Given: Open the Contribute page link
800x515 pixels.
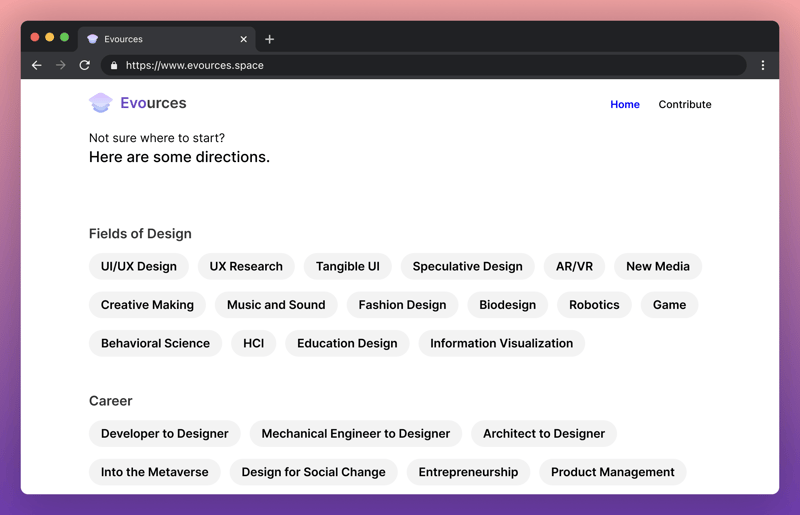Looking at the screenshot, I should 684,104.
